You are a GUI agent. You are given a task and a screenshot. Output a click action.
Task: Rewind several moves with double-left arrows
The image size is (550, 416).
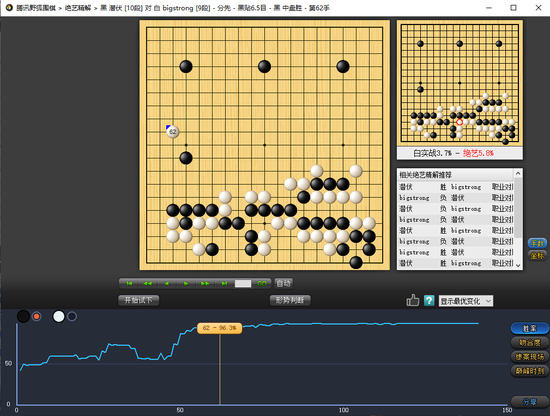click(x=148, y=283)
